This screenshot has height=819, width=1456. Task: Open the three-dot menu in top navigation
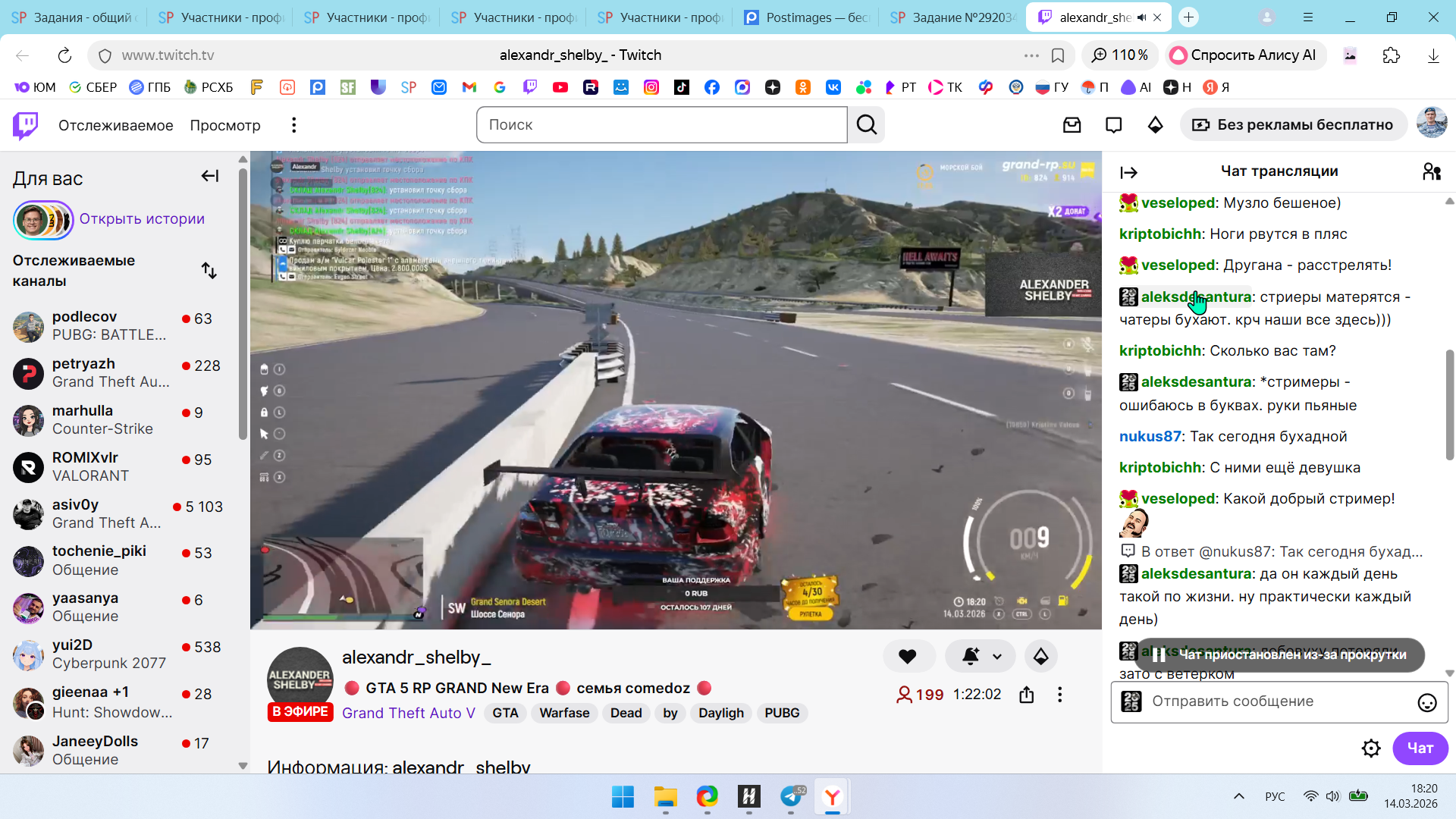pos(293,125)
